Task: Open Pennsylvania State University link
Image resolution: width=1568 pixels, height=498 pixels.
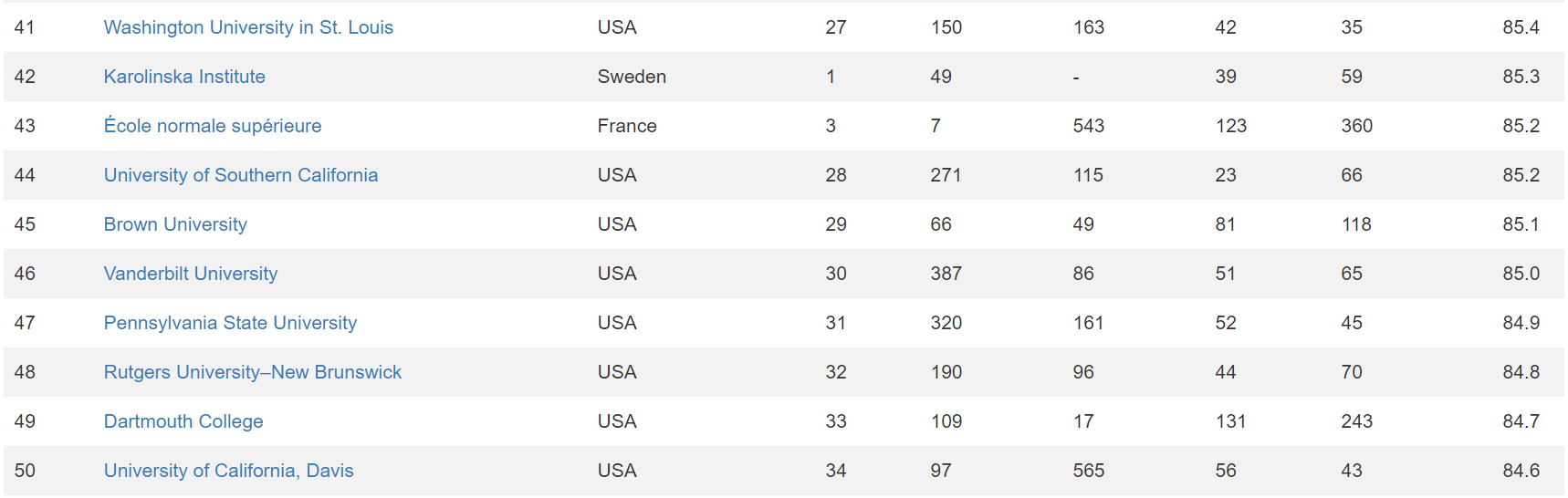Action: point(230,323)
